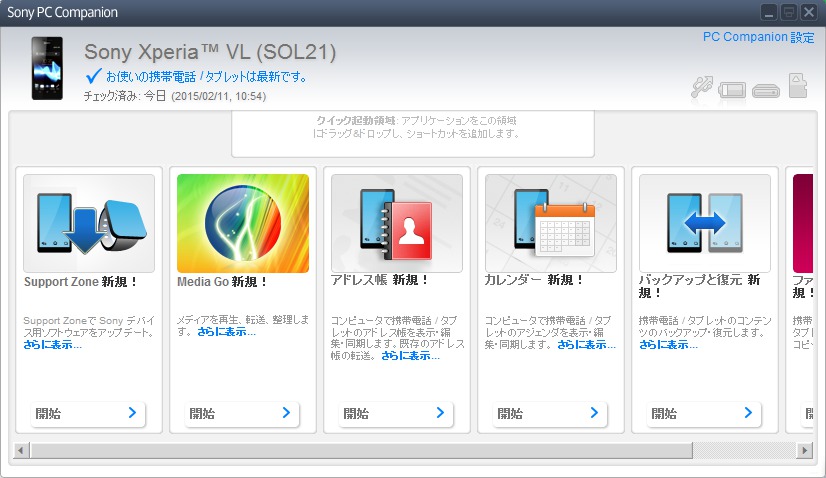Image resolution: width=826 pixels, height=478 pixels.
Task: Select the 'Media Go 新規！' title text
Action: 222,282
